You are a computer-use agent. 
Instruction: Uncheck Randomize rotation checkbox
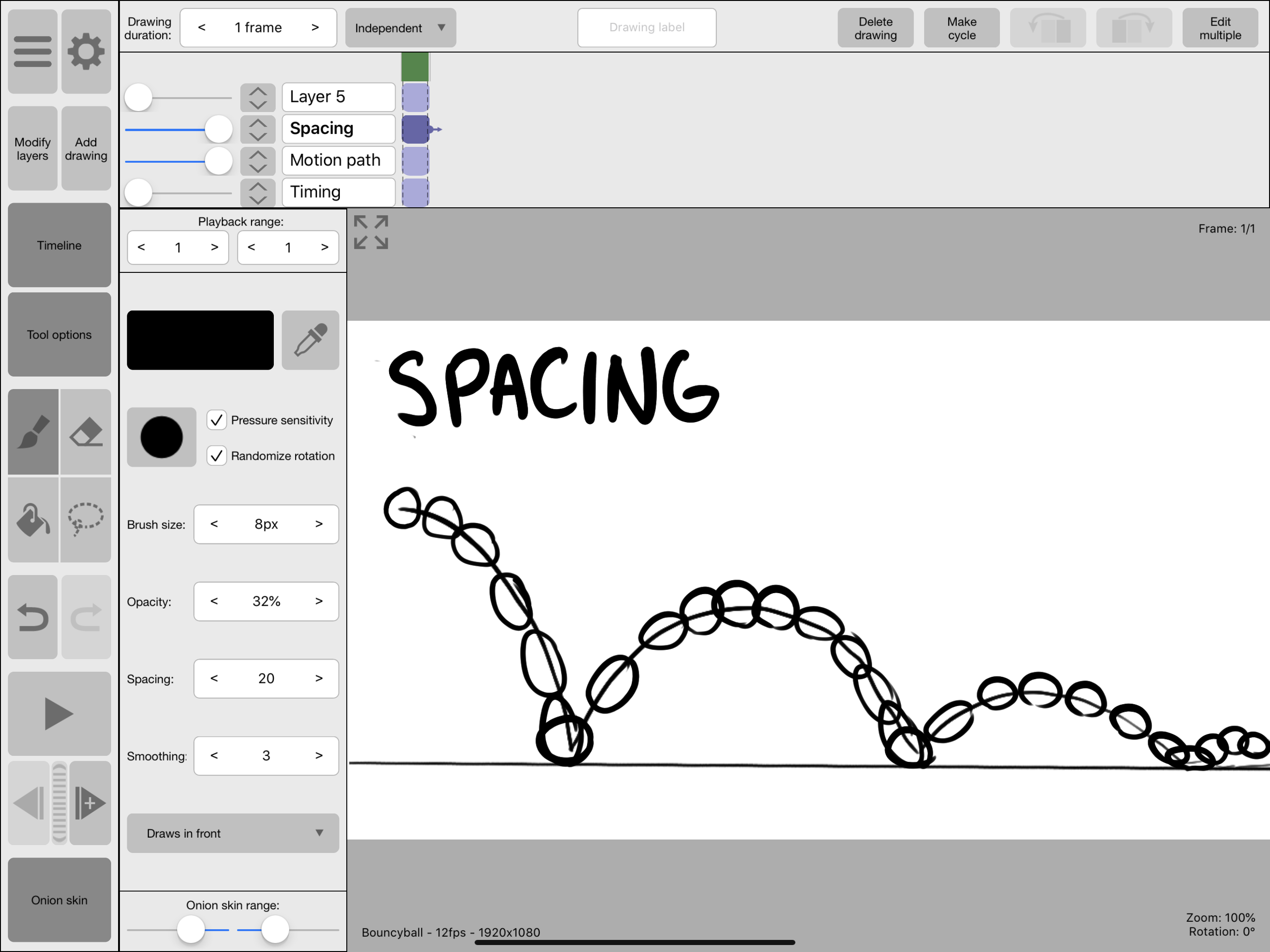coord(217,456)
